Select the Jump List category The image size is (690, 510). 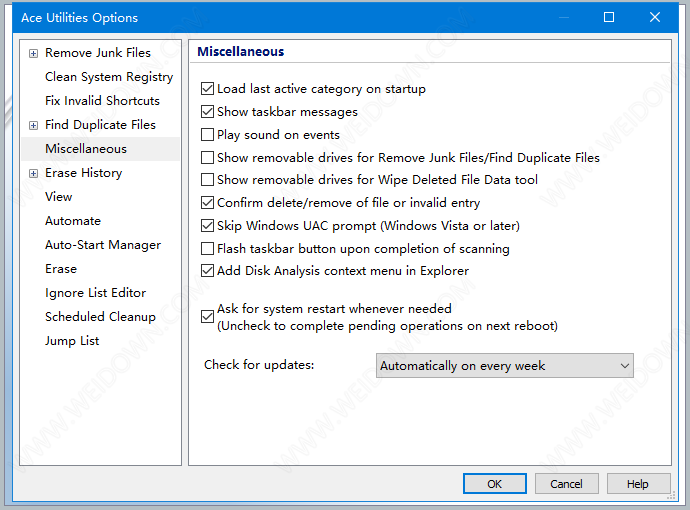coord(72,341)
